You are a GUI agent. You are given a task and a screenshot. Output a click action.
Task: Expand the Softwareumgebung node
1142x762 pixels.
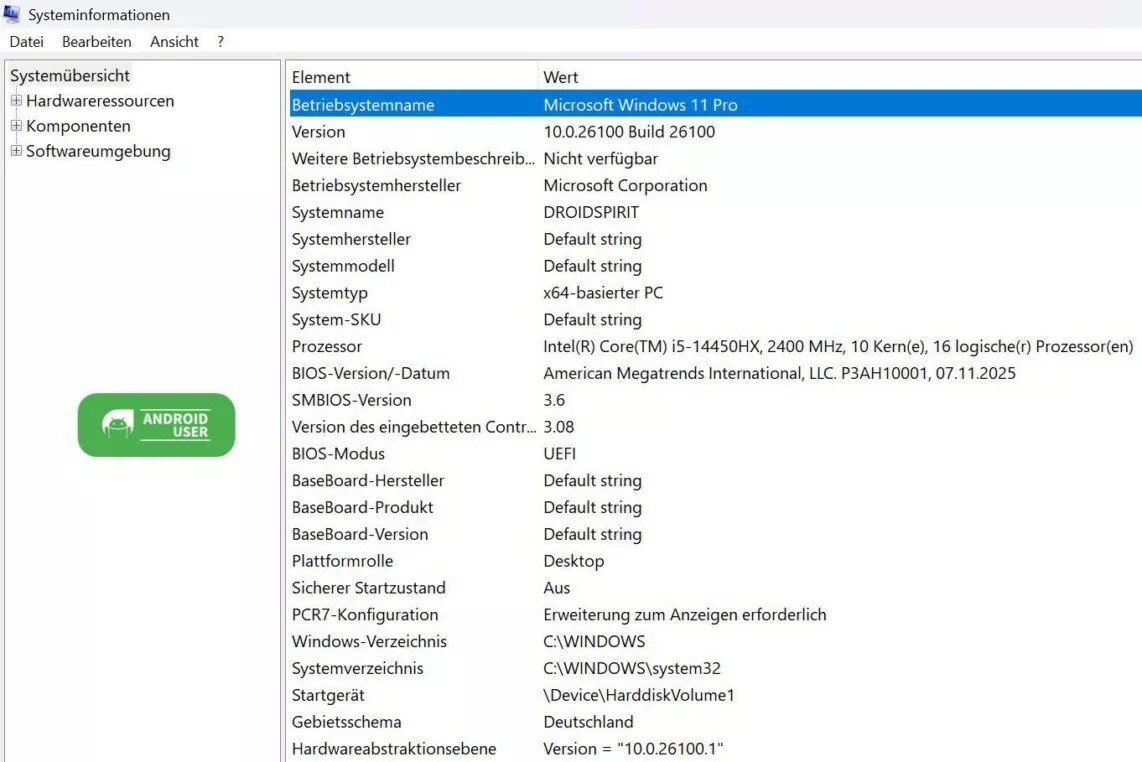(16, 151)
